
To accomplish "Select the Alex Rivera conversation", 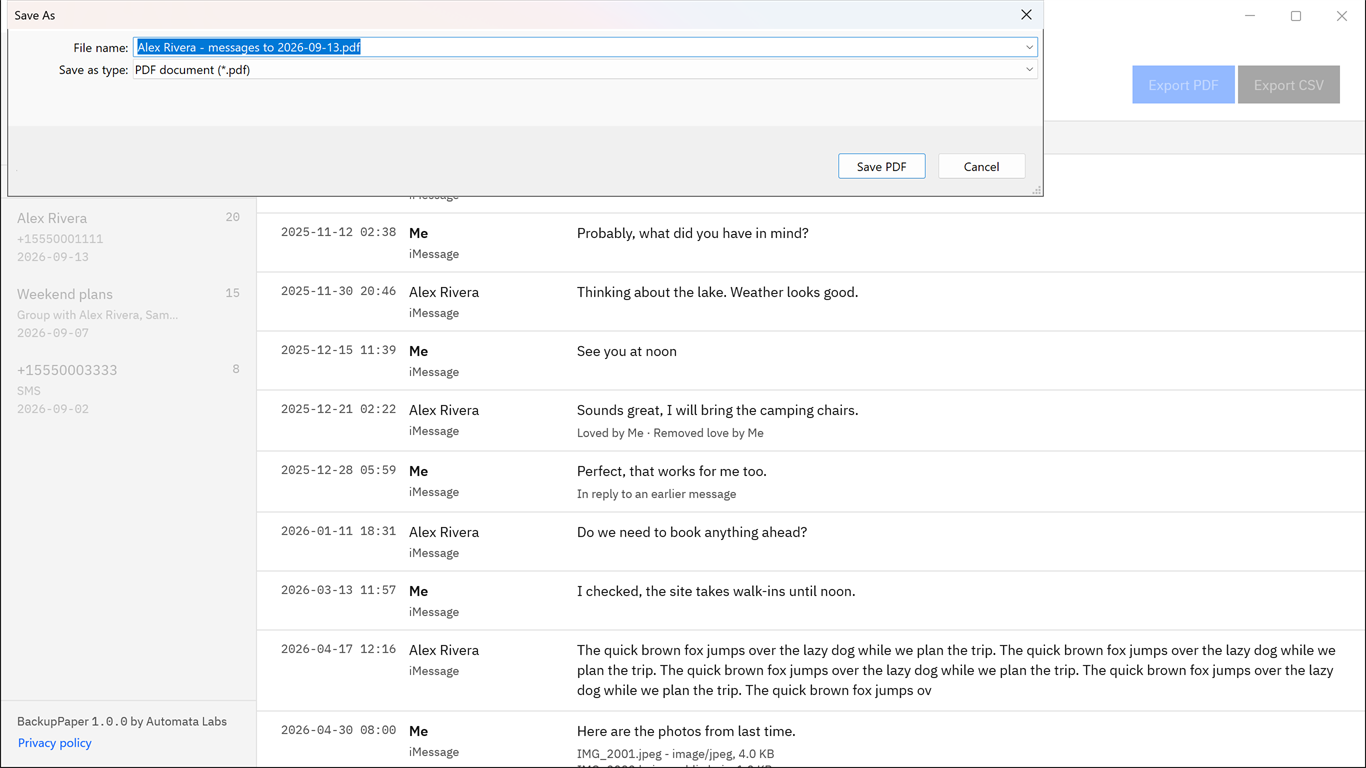I will point(128,237).
